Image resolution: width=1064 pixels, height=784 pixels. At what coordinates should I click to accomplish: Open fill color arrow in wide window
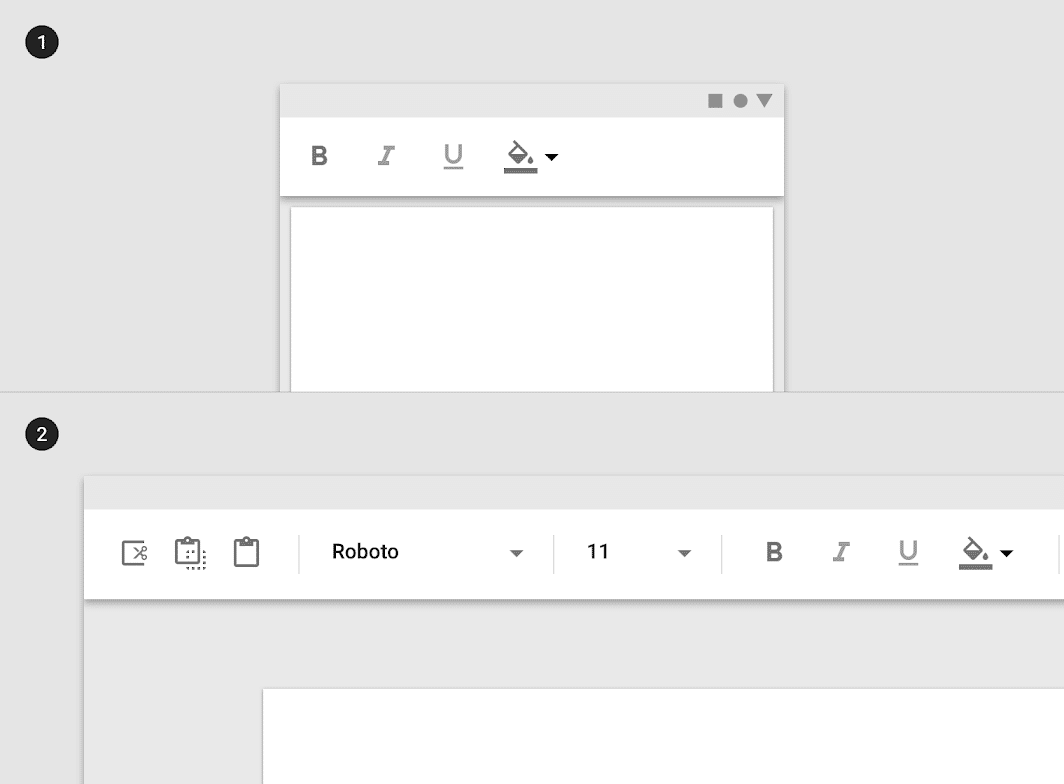[x=1007, y=554]
